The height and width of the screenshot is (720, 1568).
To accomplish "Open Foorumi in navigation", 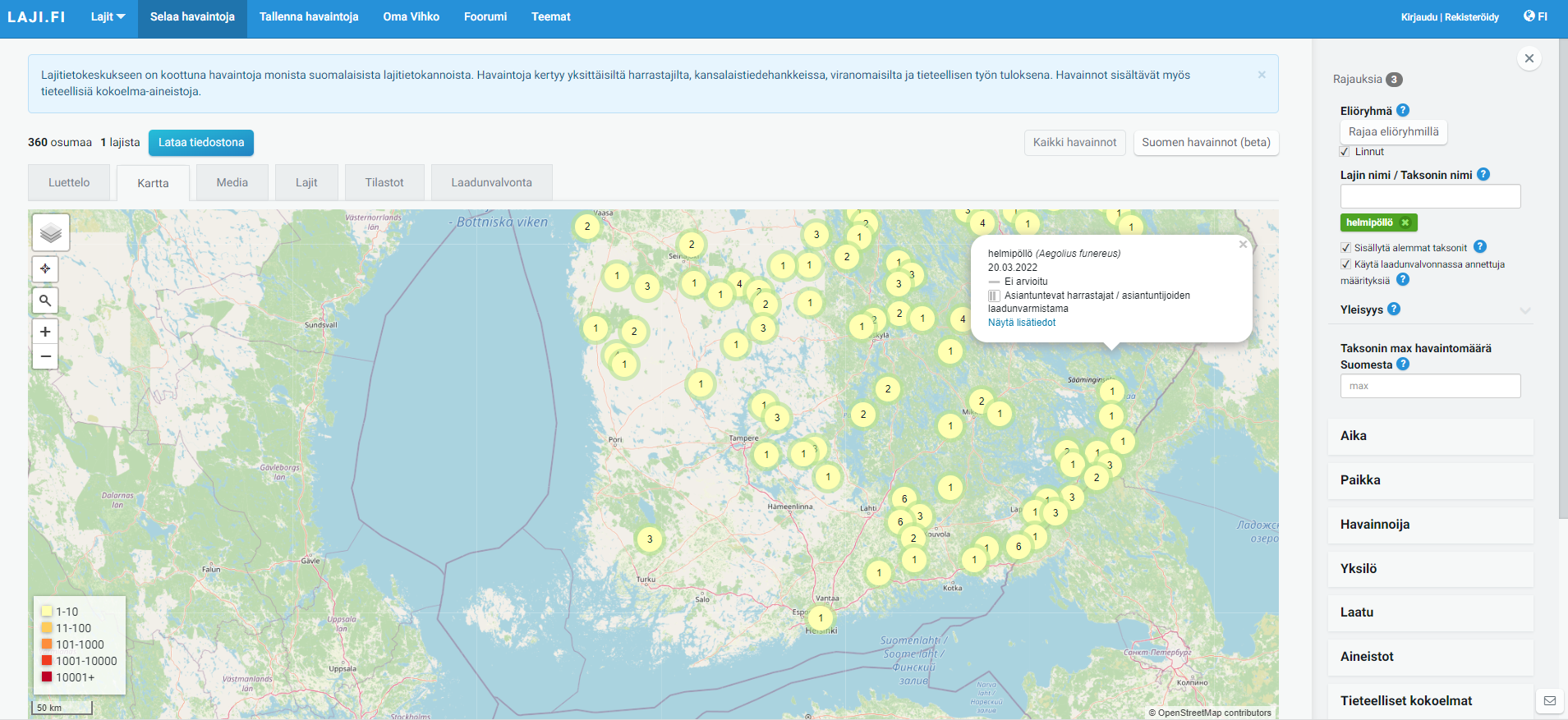I will pos(485,17).
